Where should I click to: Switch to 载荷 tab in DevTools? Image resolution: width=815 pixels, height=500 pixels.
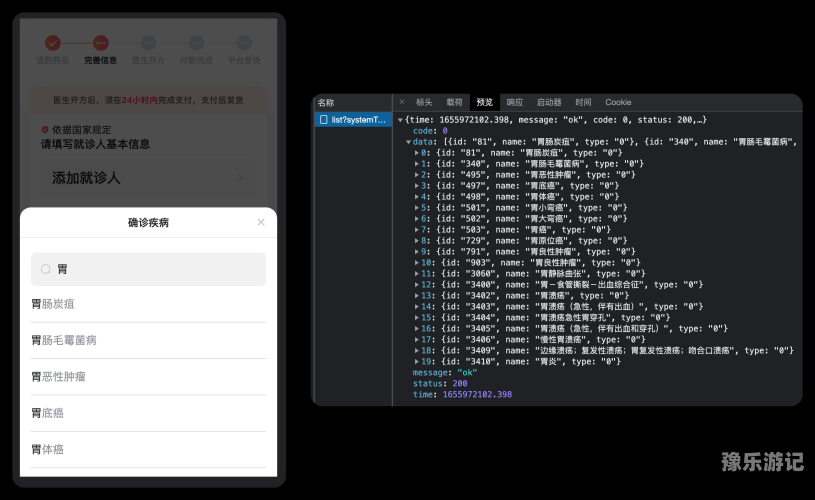coord(454,102)
